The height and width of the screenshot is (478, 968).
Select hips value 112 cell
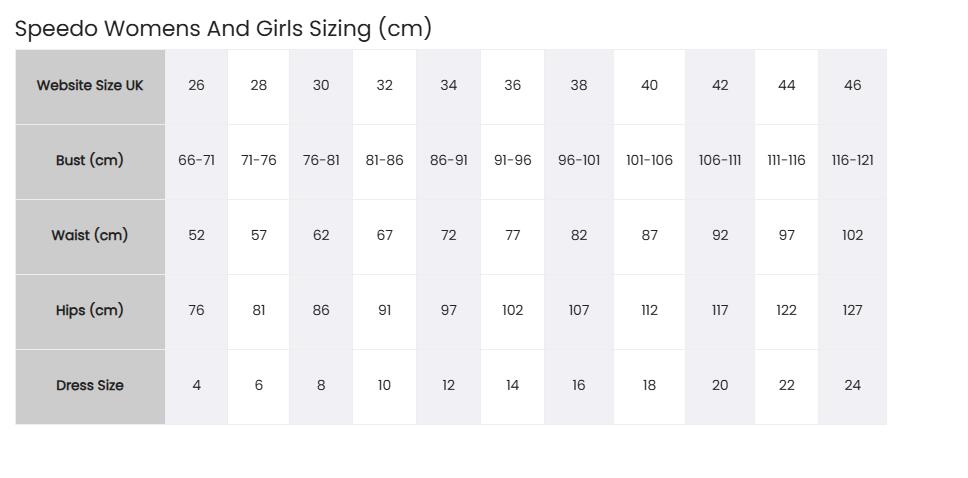pos(649,312)
